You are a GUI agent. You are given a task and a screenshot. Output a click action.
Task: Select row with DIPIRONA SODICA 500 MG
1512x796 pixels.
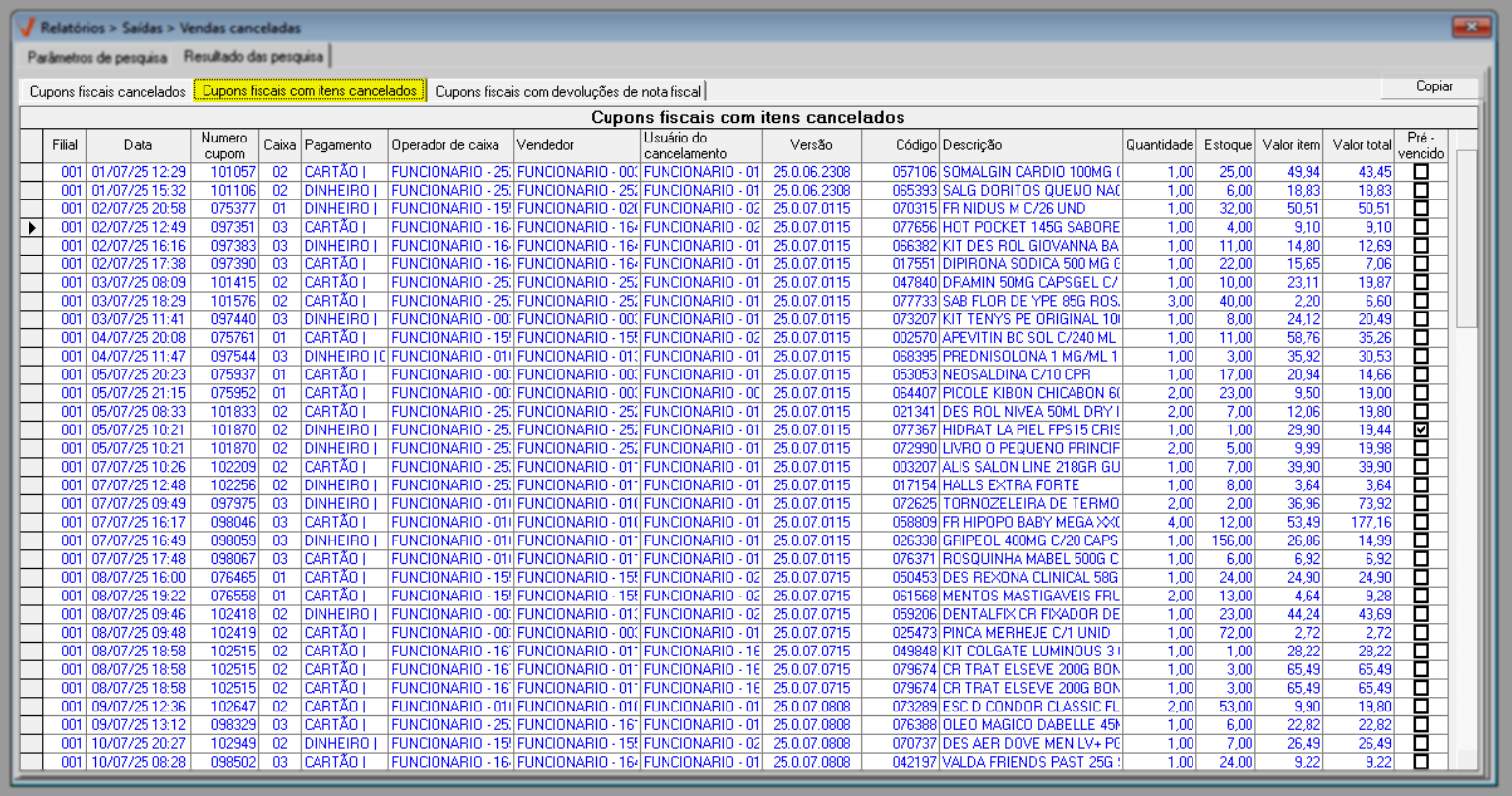[x=1030, y=264]
